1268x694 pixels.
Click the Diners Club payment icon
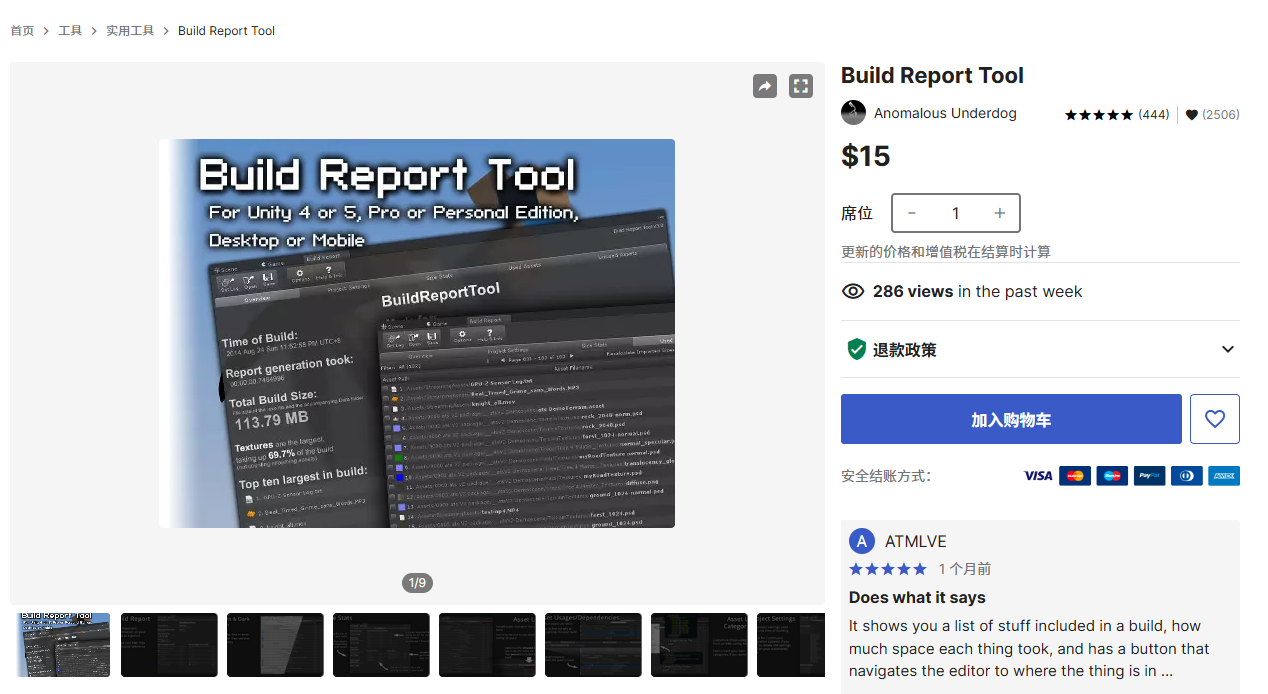coord(1187,476)
